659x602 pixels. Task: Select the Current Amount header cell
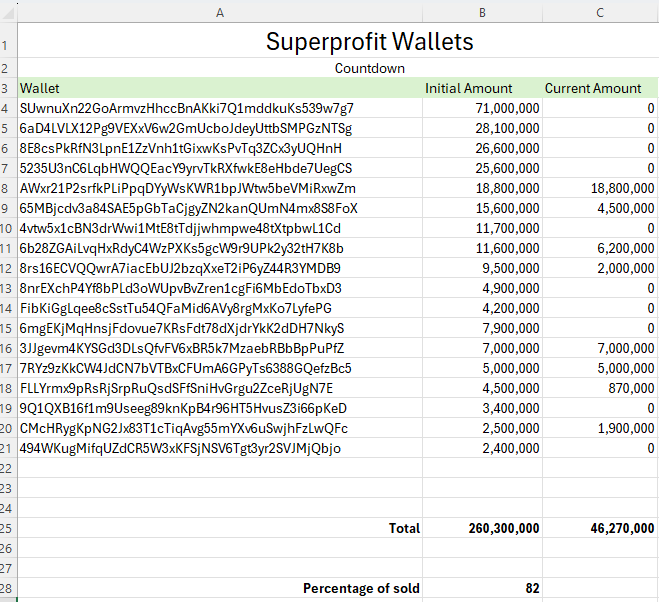click(600, 88)
